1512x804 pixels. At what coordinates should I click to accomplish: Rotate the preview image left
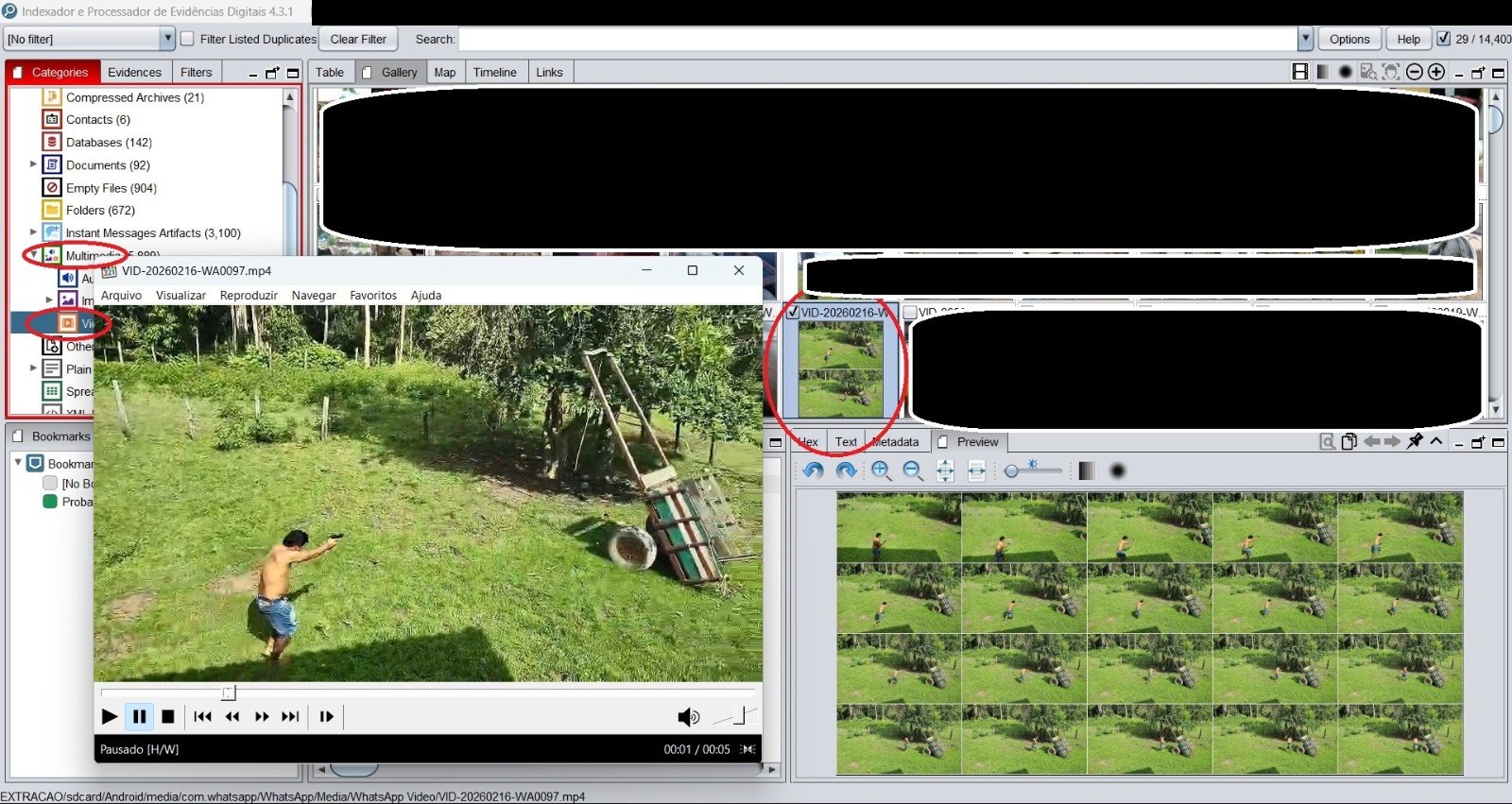[x=814, y=470]
